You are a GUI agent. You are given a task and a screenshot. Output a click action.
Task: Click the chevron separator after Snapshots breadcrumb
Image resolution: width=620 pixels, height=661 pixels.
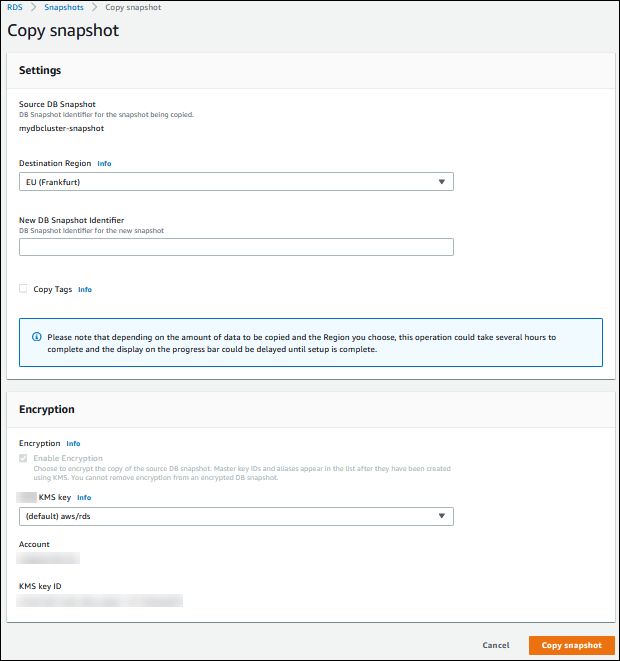96,7
